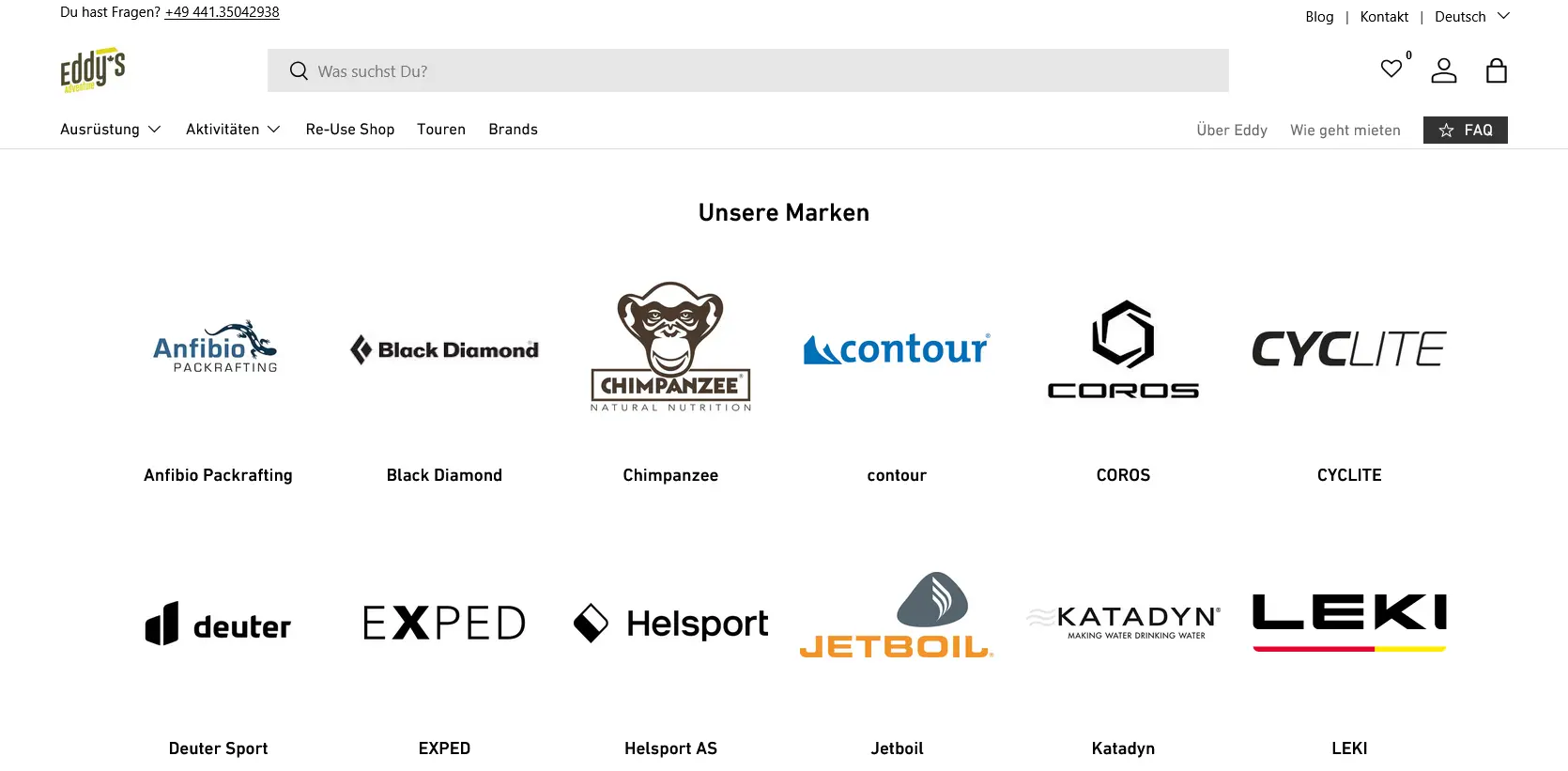Screen dimensions: 1568x771
Task: Click the COROS brand logo
Action: pos(1123,349)
